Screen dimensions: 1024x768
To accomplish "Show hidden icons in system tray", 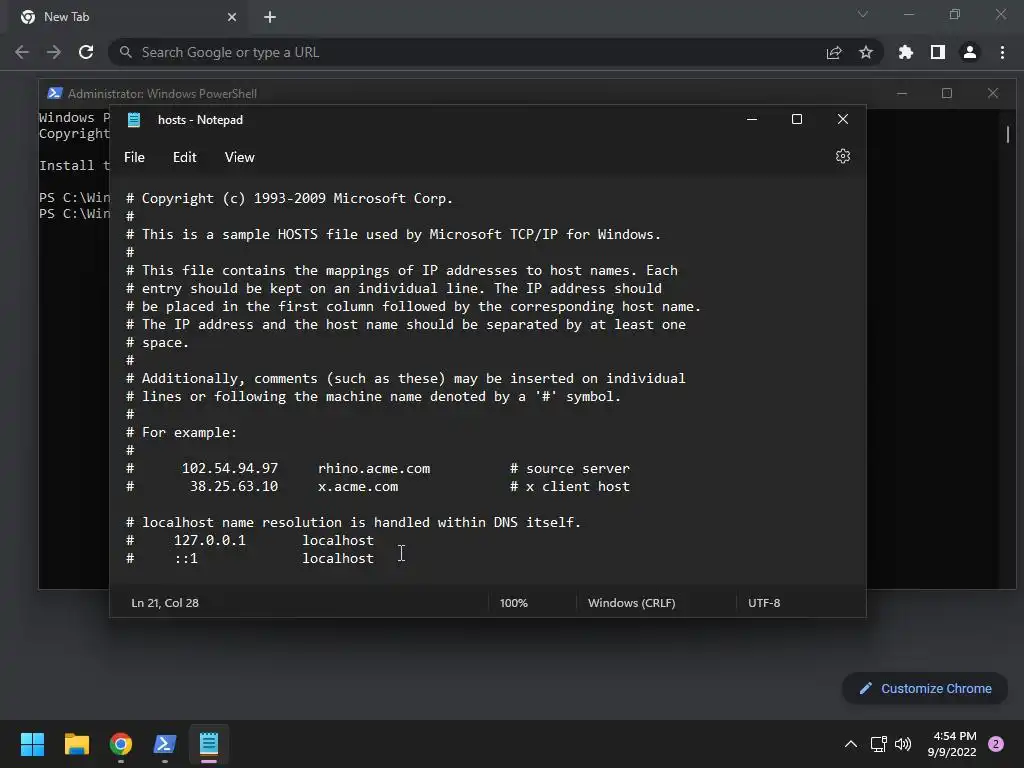I will tap(850, 744).
